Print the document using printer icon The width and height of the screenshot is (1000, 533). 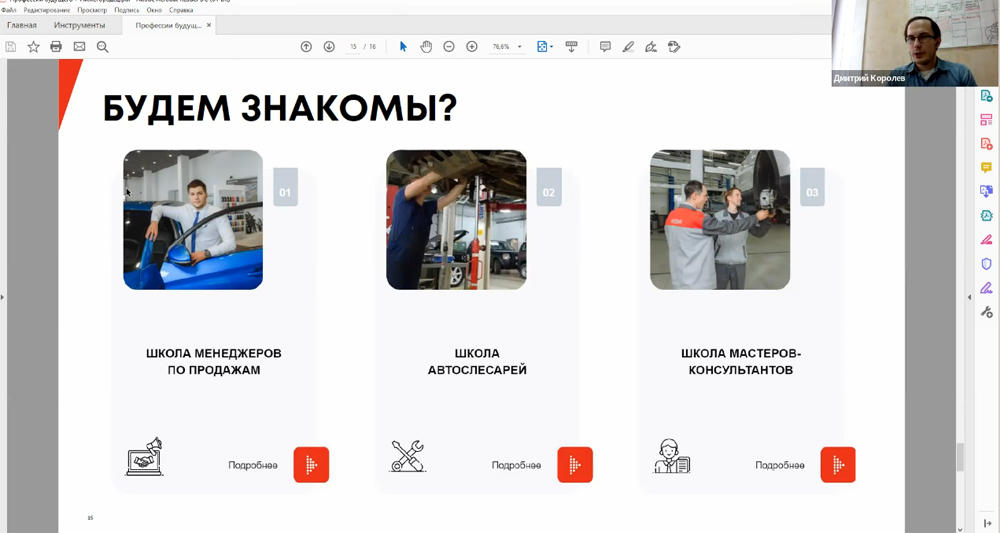tap(56, 47)
